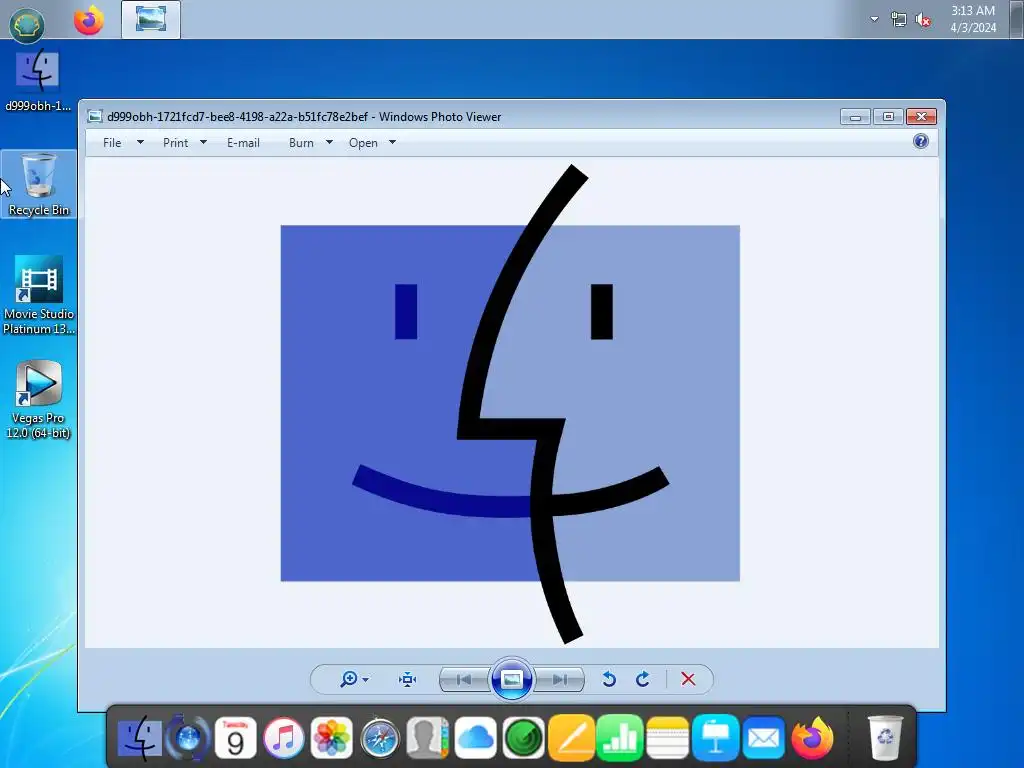The height and width of the screenshot is (768, 1024).
Task: Open Firefox pinned on the top taskbar
Action: click(x=89, y=20)
